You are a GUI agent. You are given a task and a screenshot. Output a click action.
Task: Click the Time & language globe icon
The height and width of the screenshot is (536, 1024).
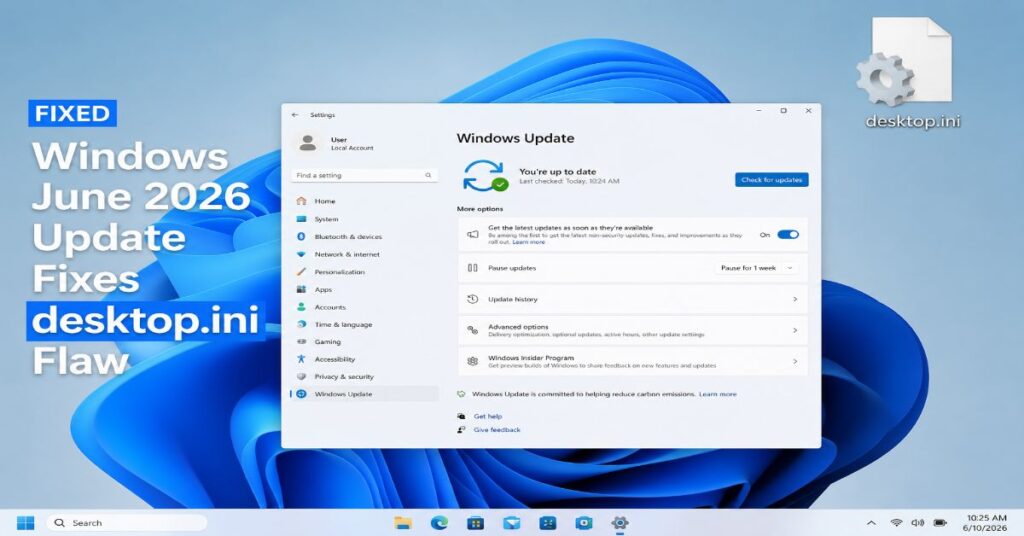[x=301, y=324]
